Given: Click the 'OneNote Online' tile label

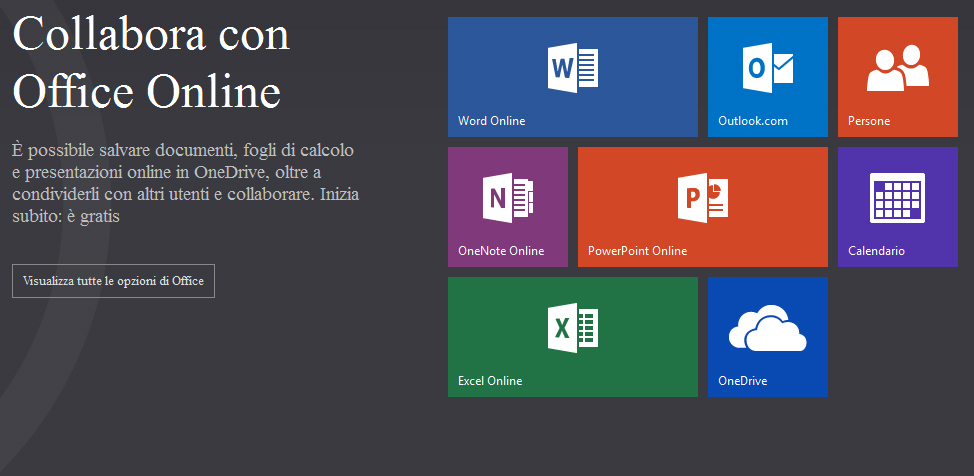Looking at the screenshot, I should coord(501,251).
